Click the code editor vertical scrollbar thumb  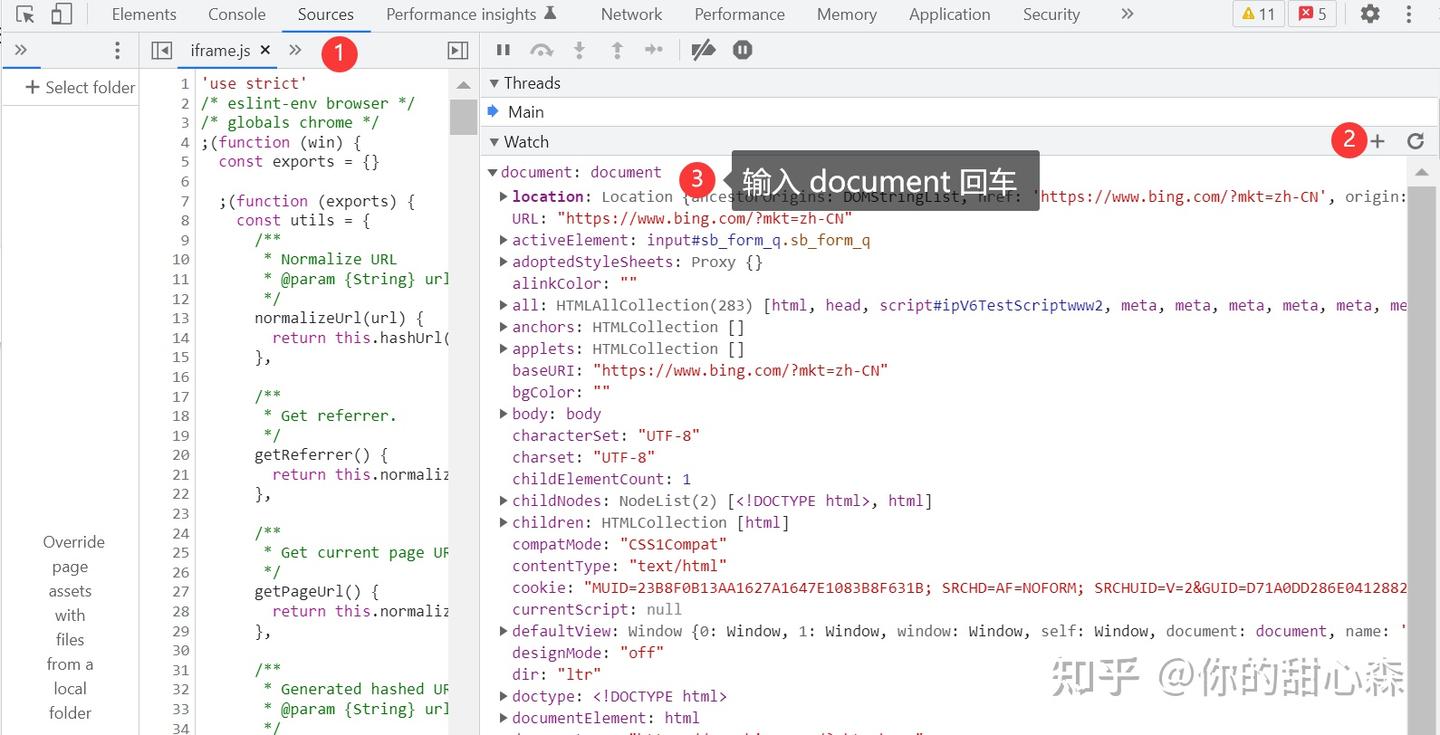463,116
